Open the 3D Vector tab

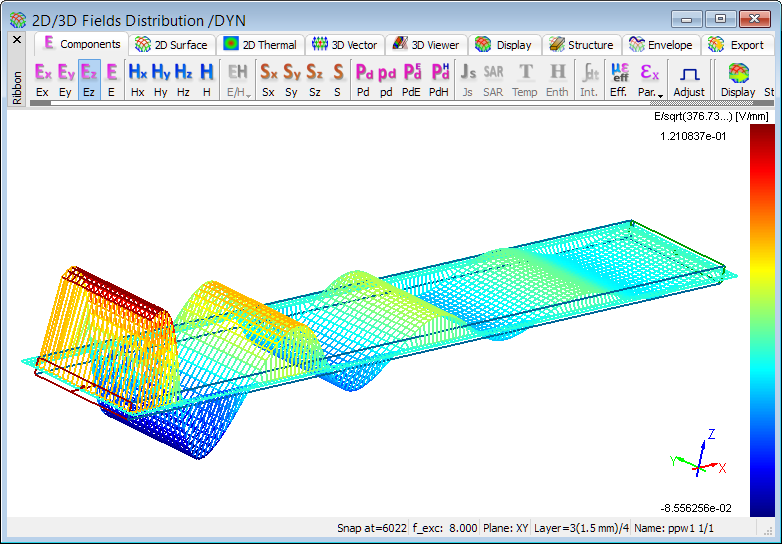coord(344,45)
